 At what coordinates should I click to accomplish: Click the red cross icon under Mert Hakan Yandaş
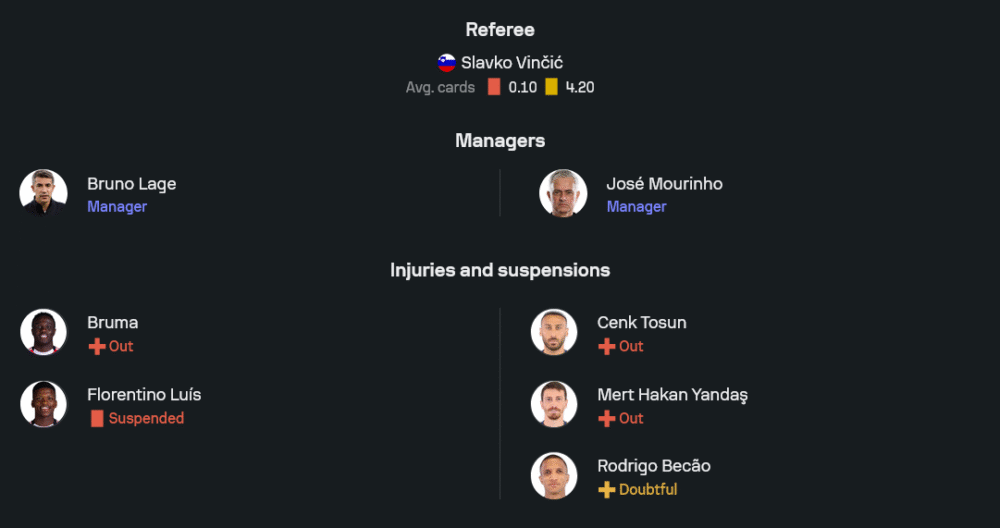coord(607,419)
